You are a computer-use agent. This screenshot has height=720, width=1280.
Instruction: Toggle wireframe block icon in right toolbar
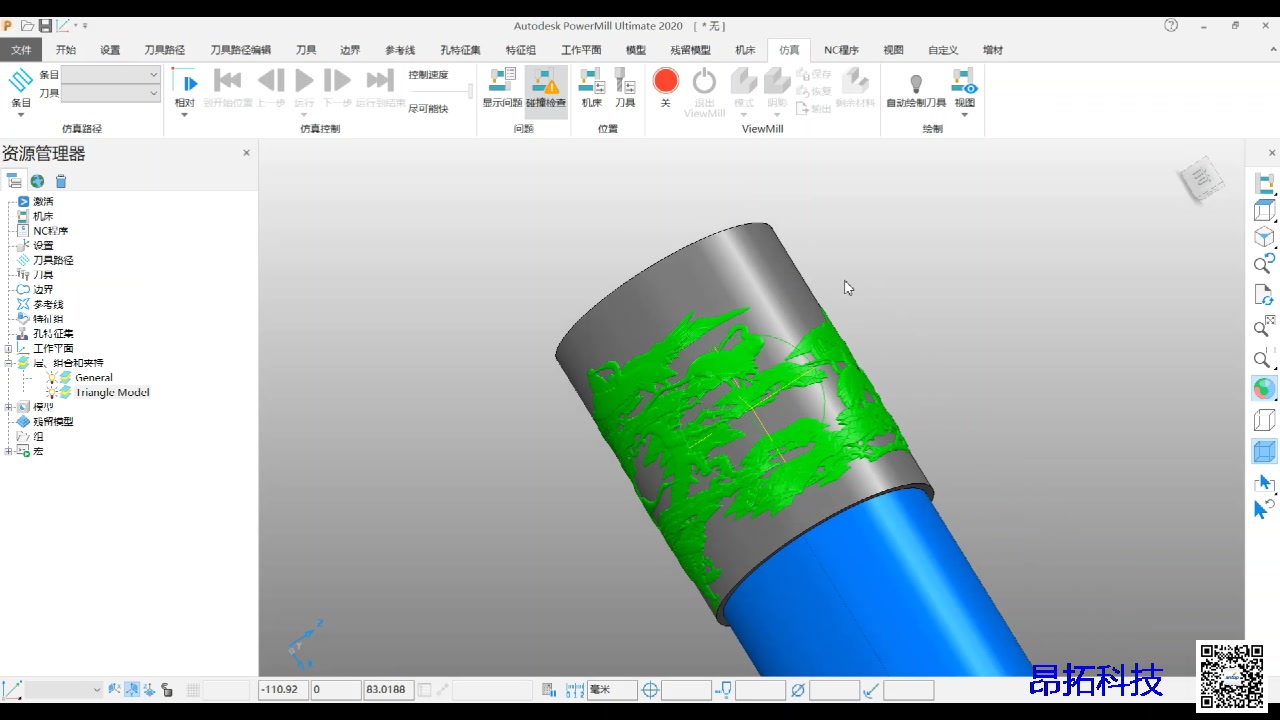(1264, 420)
